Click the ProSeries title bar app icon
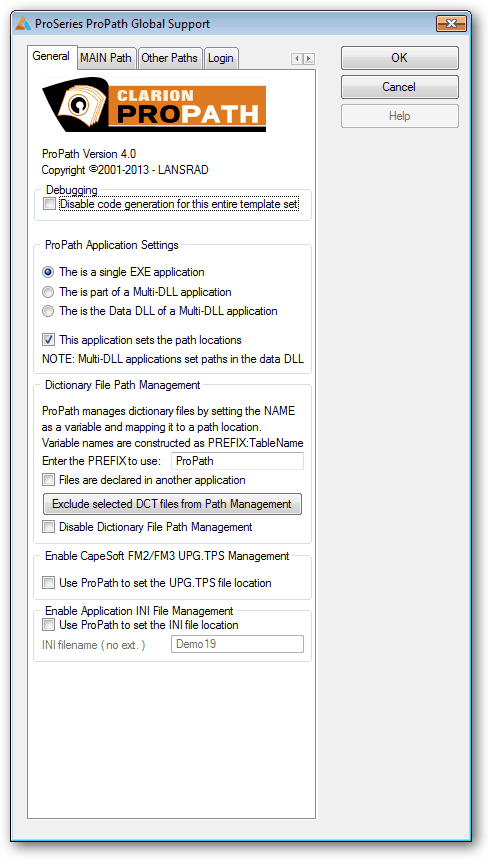490x860 pixels. click(x=23, y=24)
